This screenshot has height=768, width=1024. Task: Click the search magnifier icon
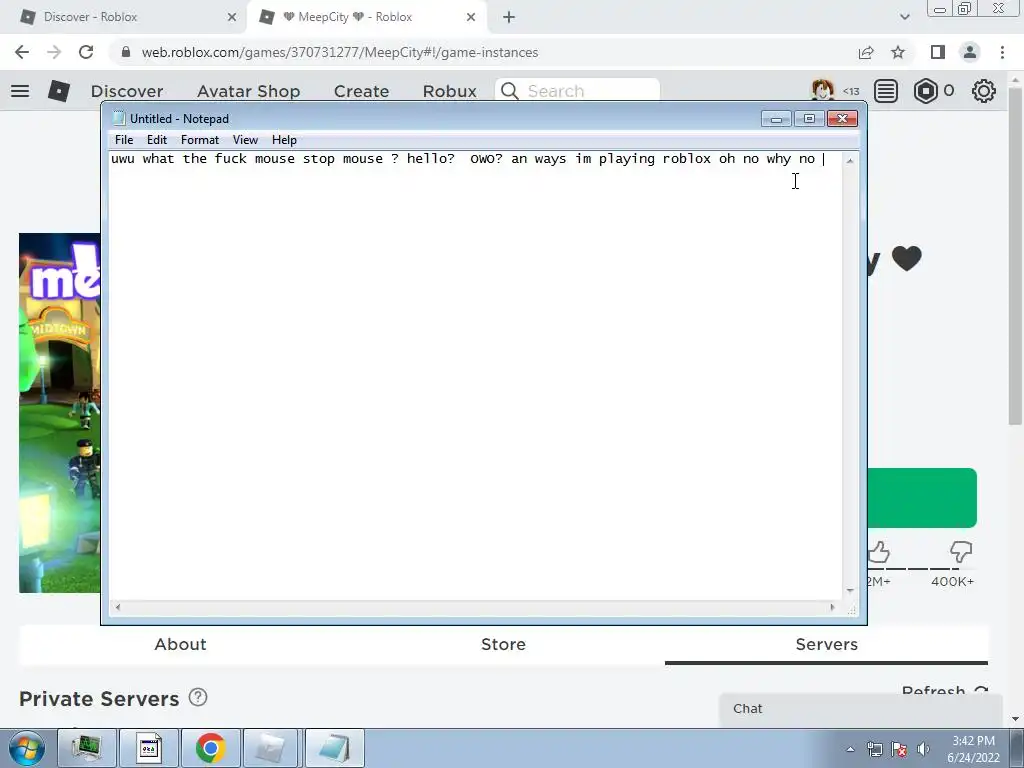point(510,91)
